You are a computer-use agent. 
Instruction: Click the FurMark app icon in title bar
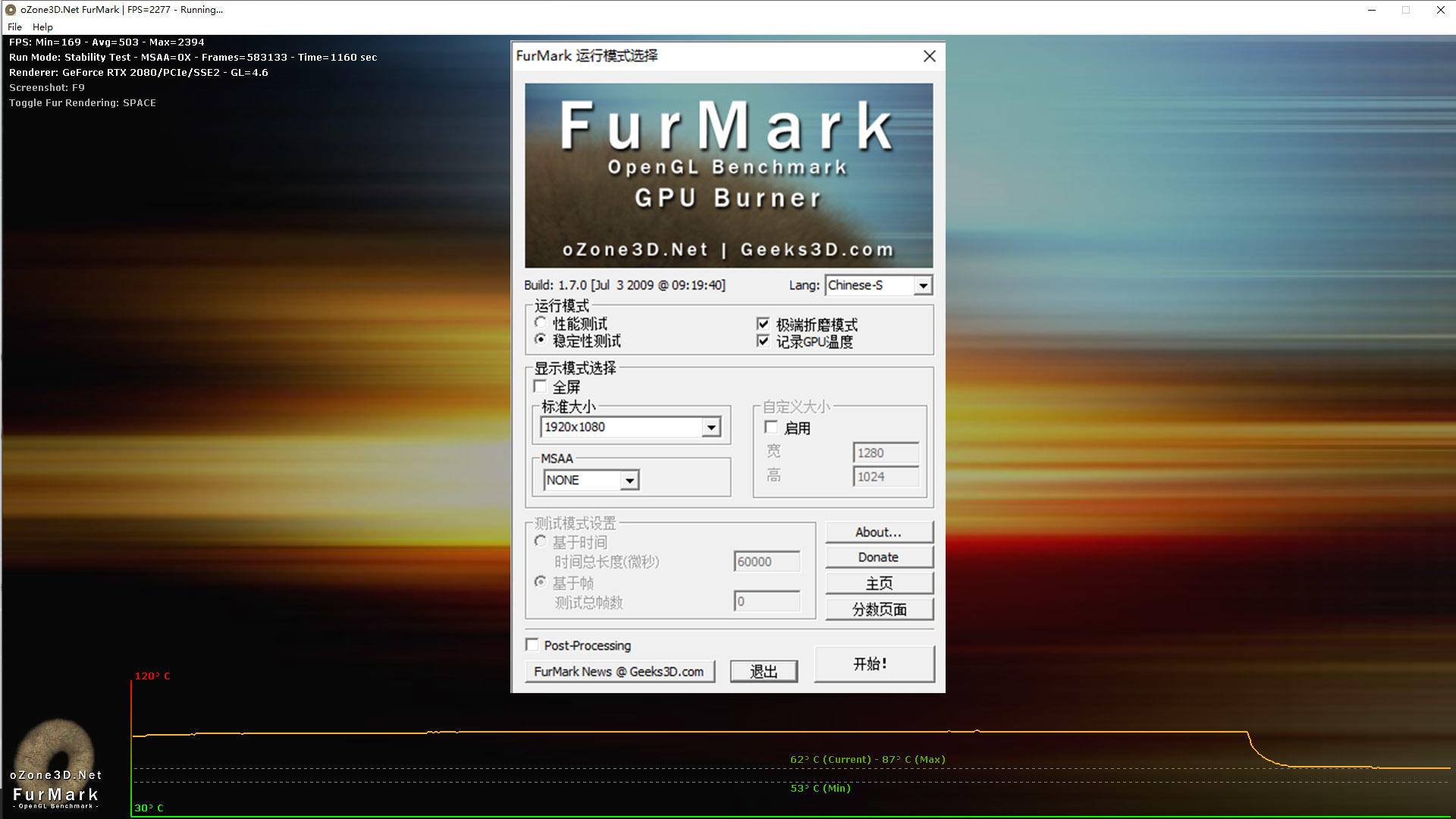pos(11,10)
